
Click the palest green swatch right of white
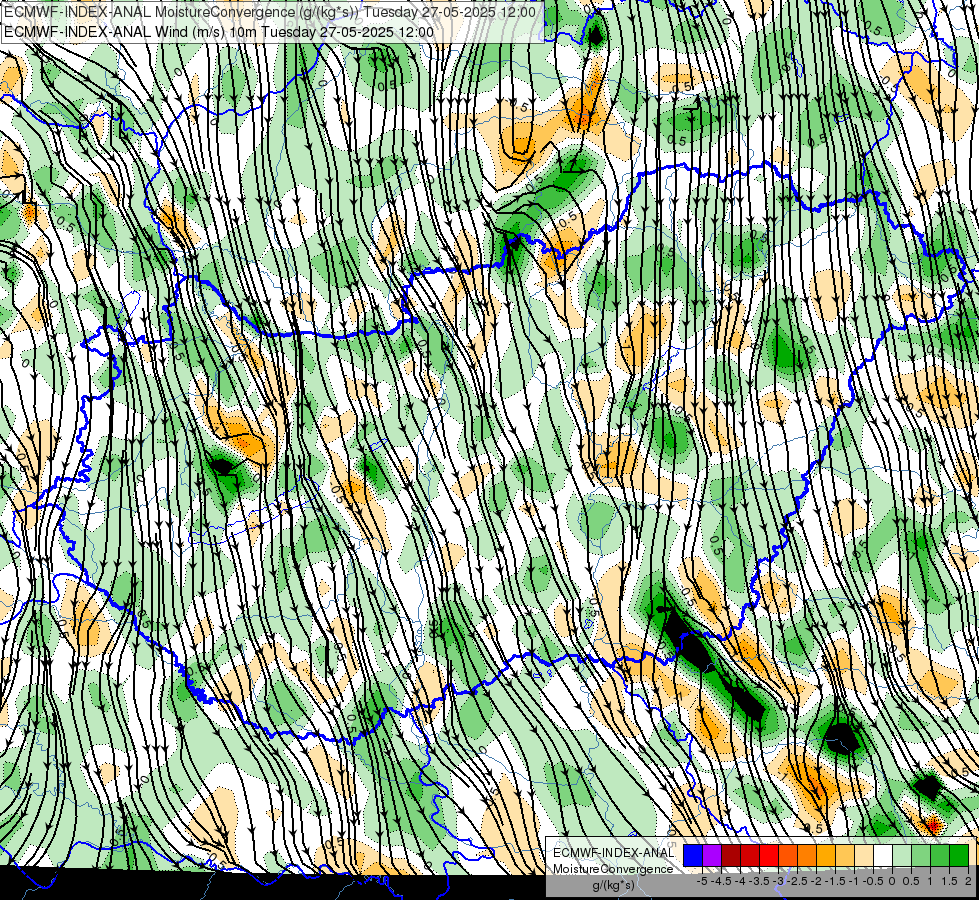pos(902,855)
